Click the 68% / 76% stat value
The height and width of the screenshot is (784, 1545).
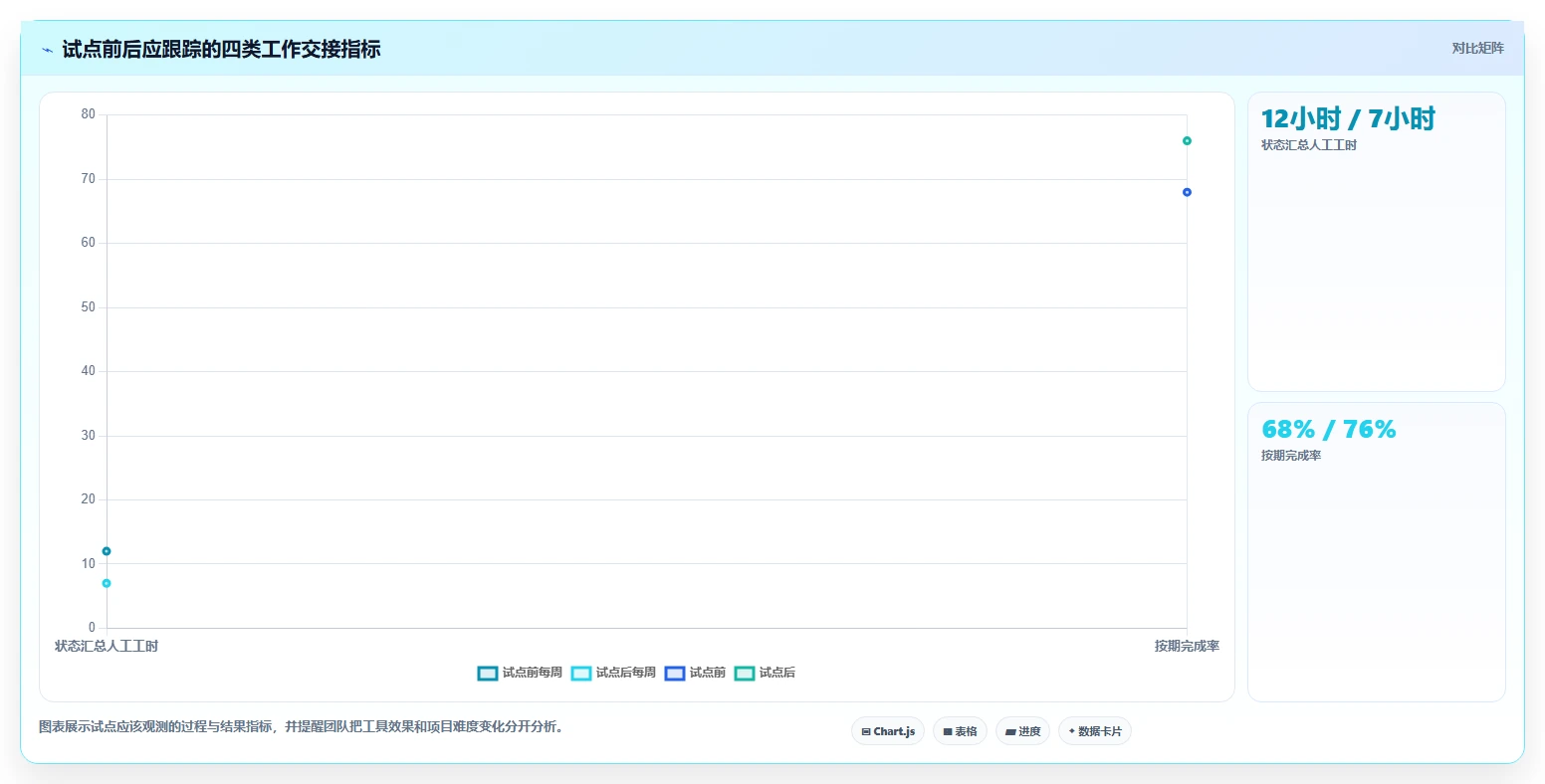1328,430
